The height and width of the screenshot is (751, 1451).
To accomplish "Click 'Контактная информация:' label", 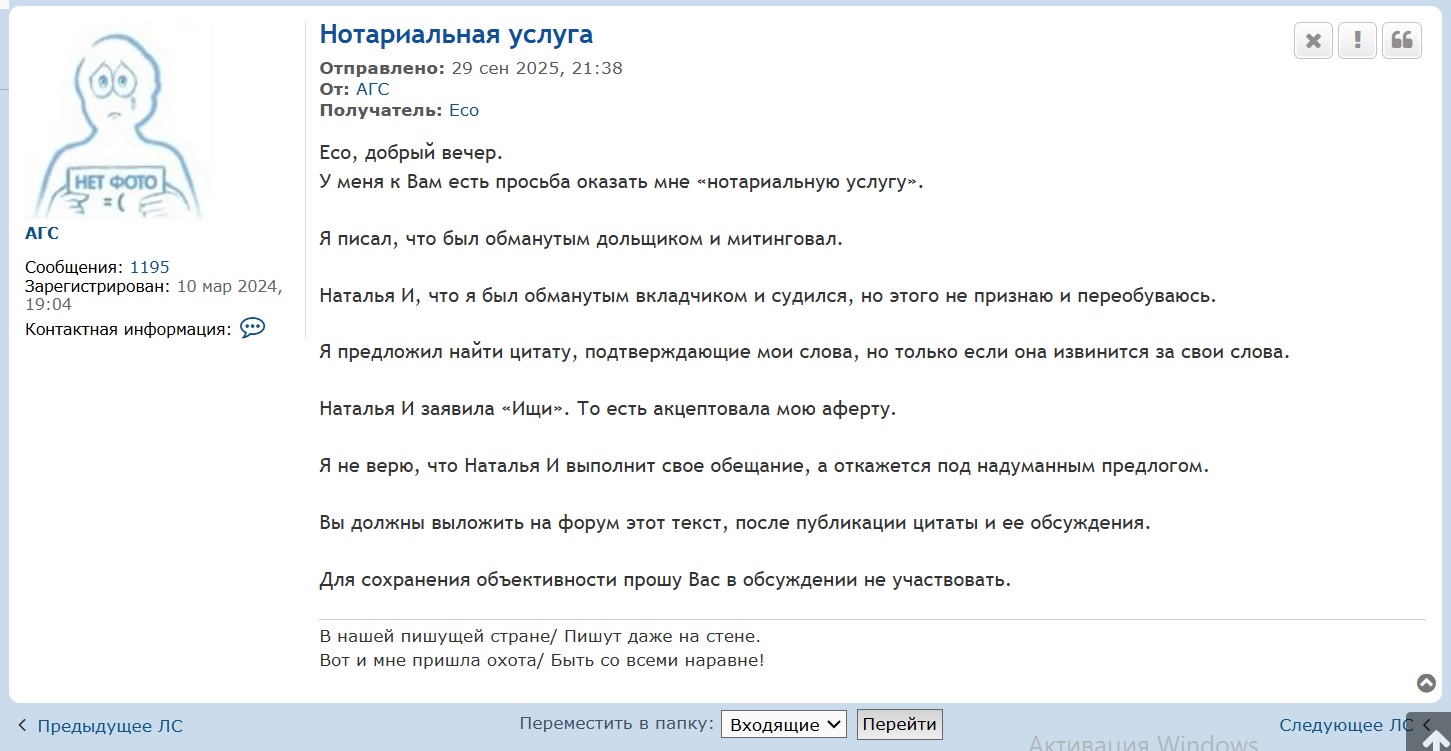I will point(128,329).
